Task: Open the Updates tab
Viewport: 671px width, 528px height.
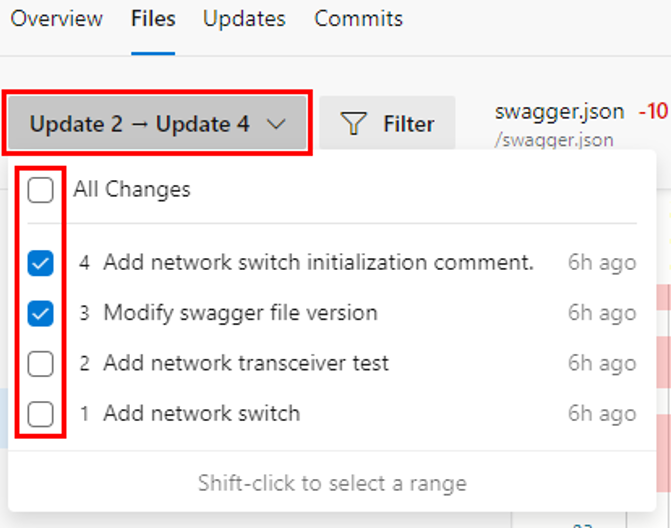Action: [x=244, y=19]
